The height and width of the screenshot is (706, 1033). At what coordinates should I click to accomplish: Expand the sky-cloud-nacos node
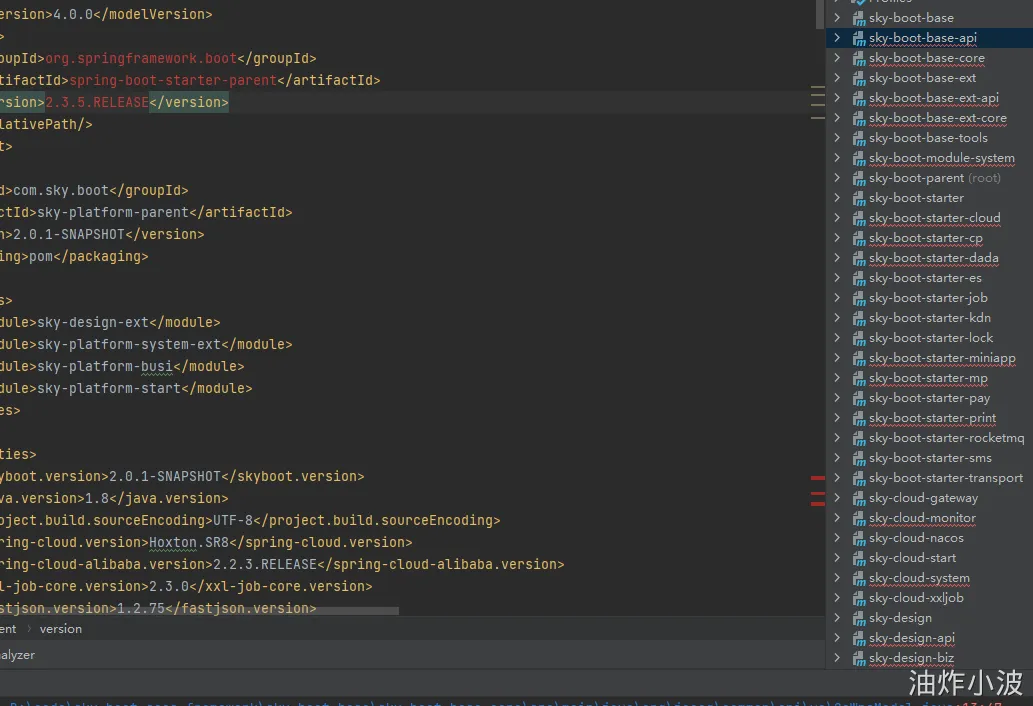click(837, 537)
